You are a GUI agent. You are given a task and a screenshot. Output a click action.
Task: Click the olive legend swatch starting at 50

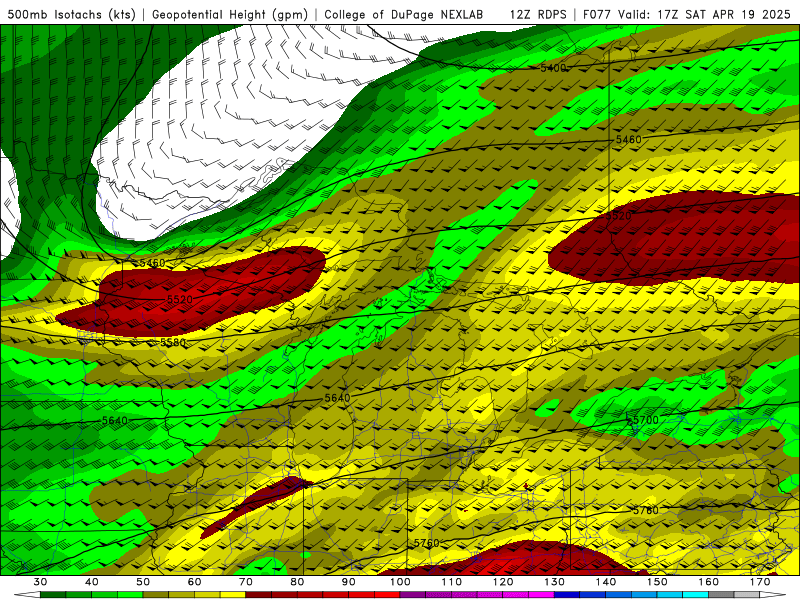(156, 595)
